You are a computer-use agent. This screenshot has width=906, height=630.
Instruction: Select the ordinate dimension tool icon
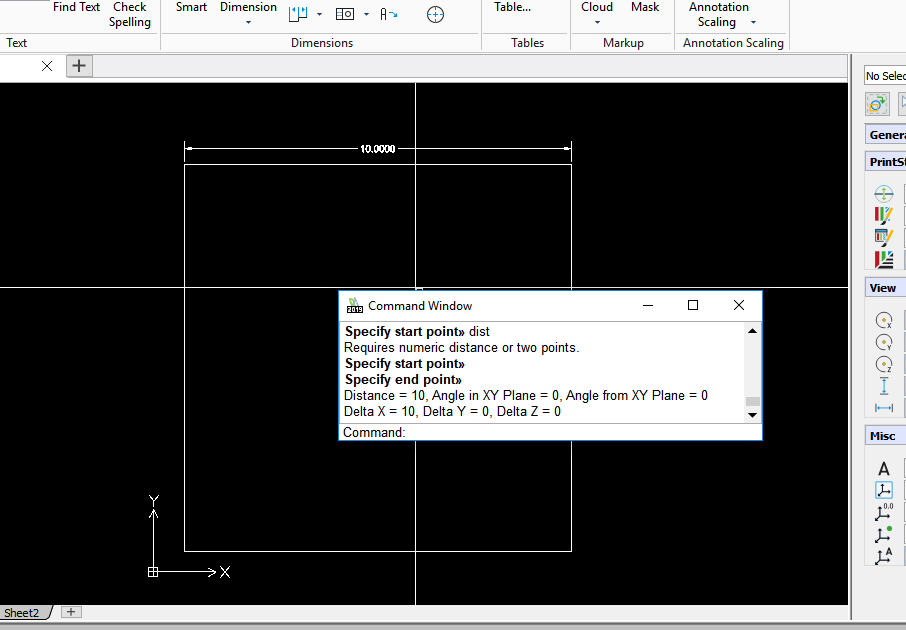pos(345,13)
